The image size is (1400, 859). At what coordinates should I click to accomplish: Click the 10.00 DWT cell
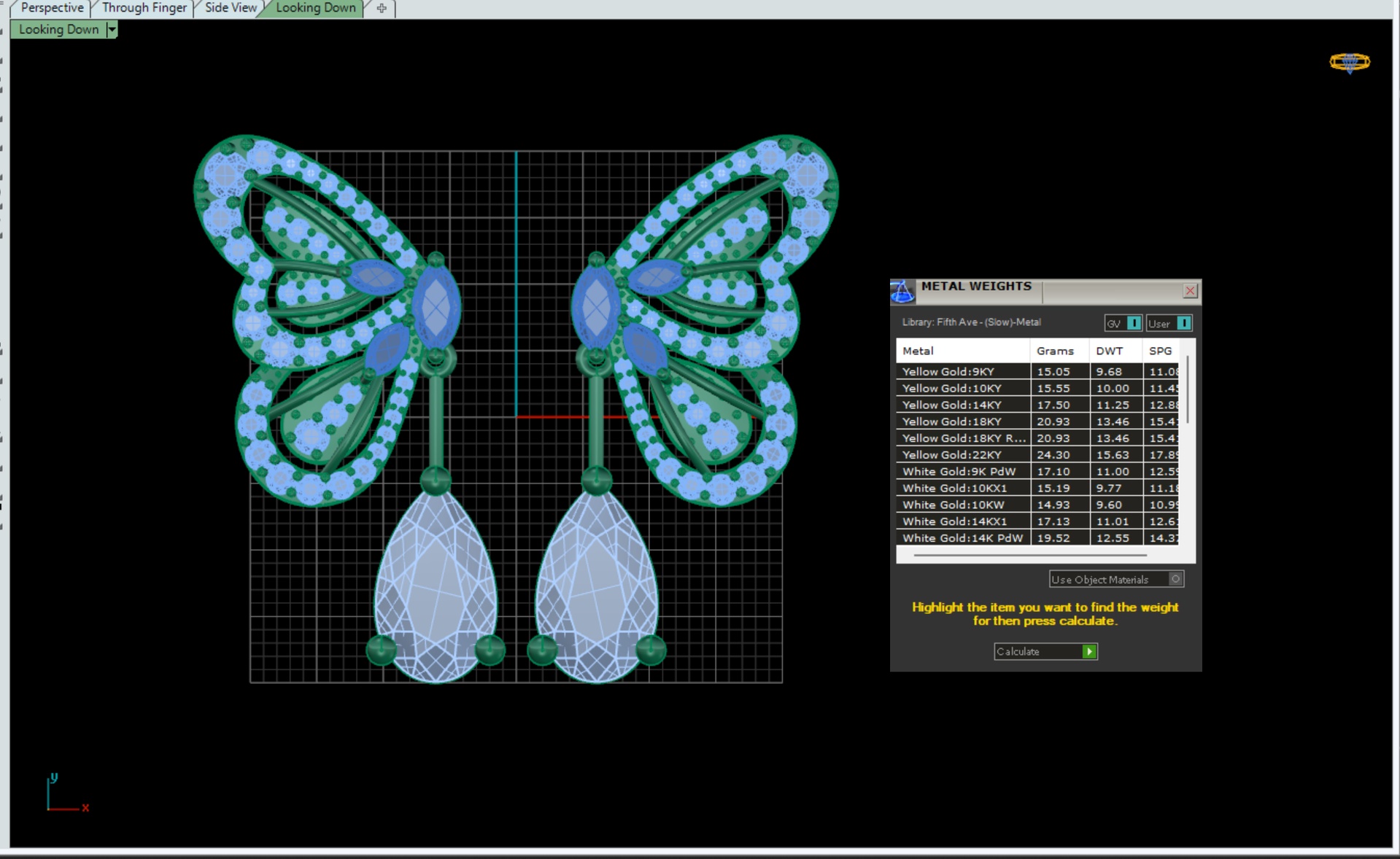[x=1116, y=388]
